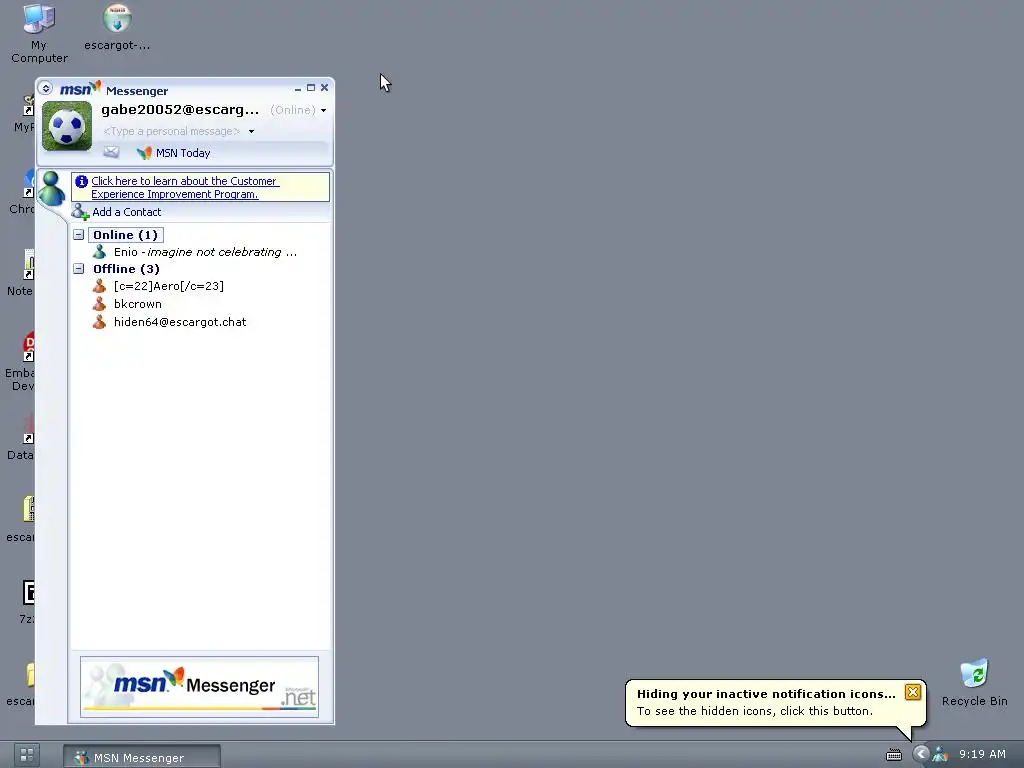Select contact hiden64@escargot.chat
Viewport: 1024px width, 768px height.
click(x=180, y=321)
